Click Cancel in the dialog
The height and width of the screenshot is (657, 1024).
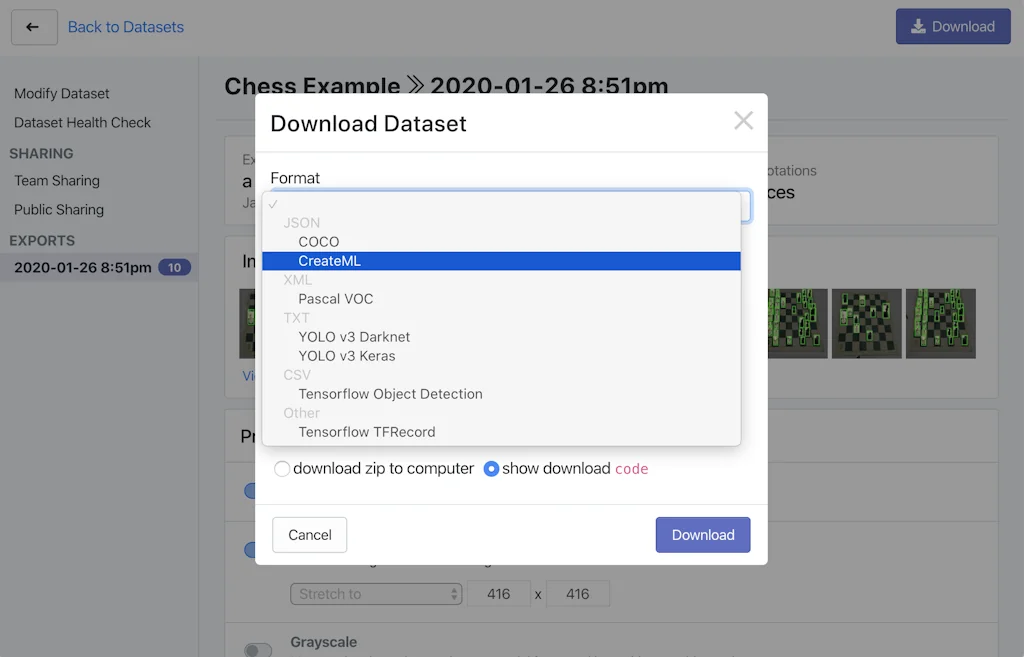(x=309, y=535)
